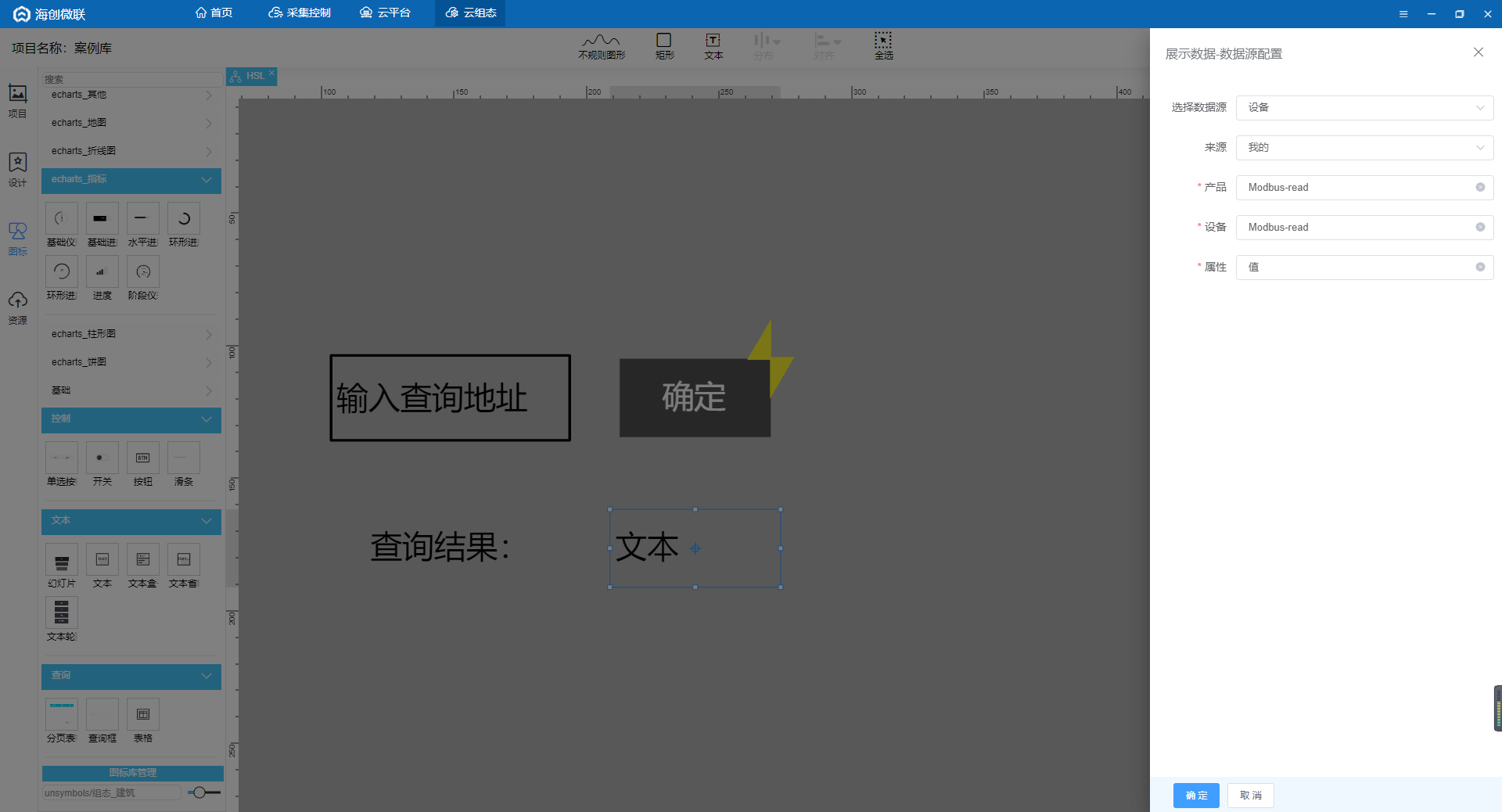Open the 采集控制 menu
The height and width of the screenshot is (812, 1502).
click(x=300, y=13)
